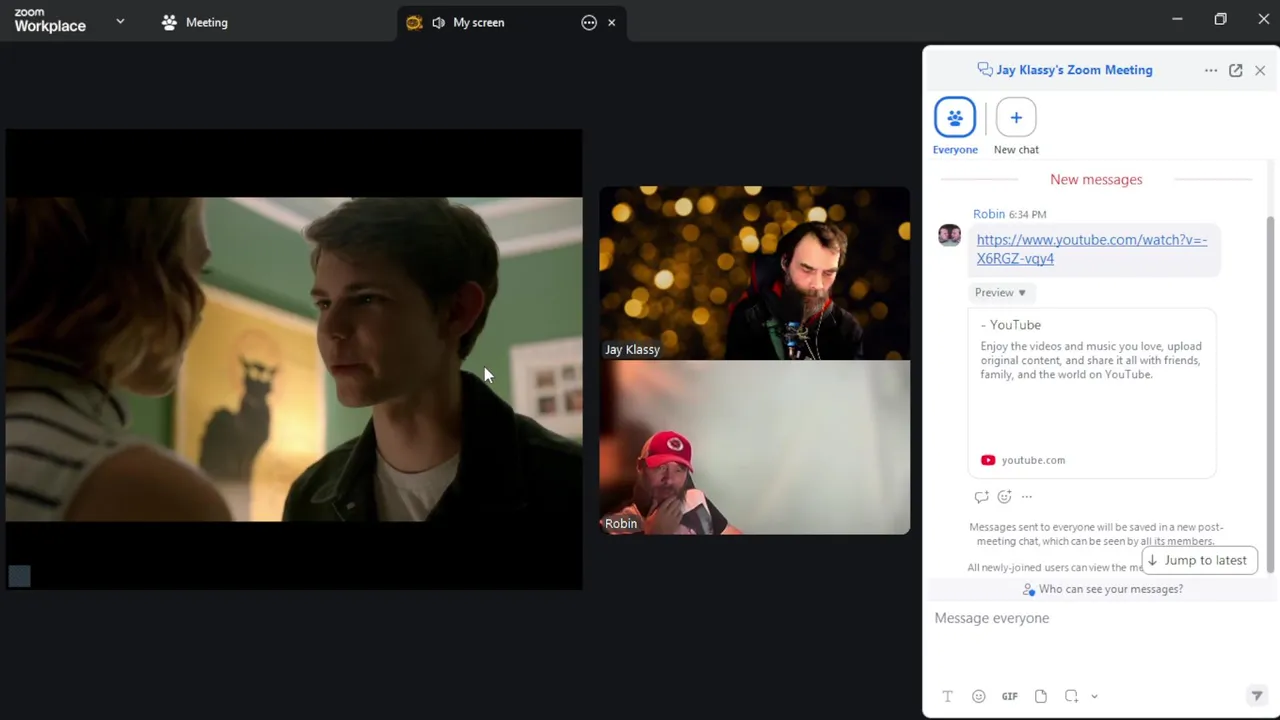Focus the Message everyone input field
Screen dimensions: 1280x720
click(1098, 618)
